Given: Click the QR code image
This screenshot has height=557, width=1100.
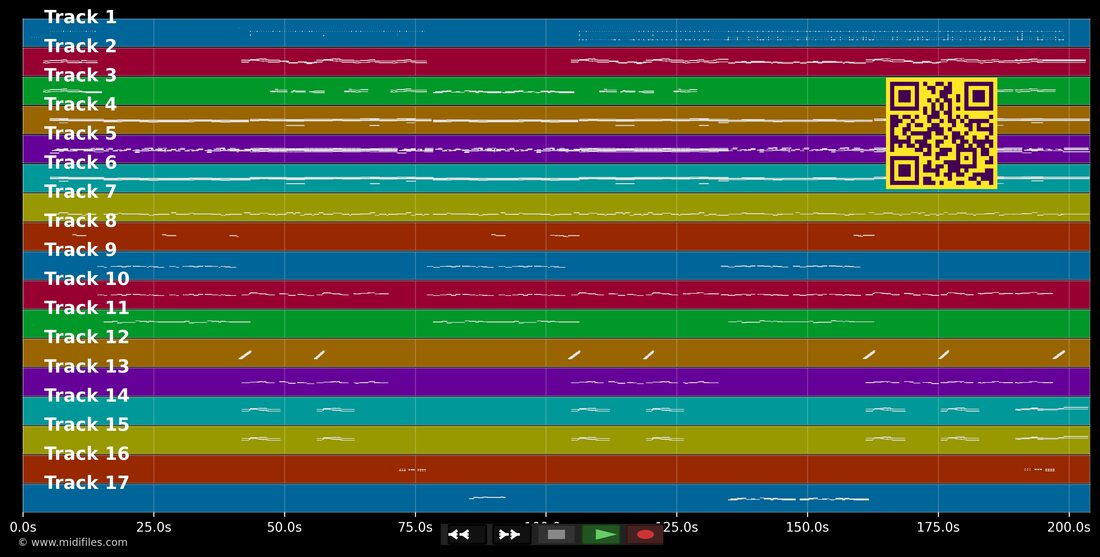Looking at the screenshot, I should pos(941,133).
